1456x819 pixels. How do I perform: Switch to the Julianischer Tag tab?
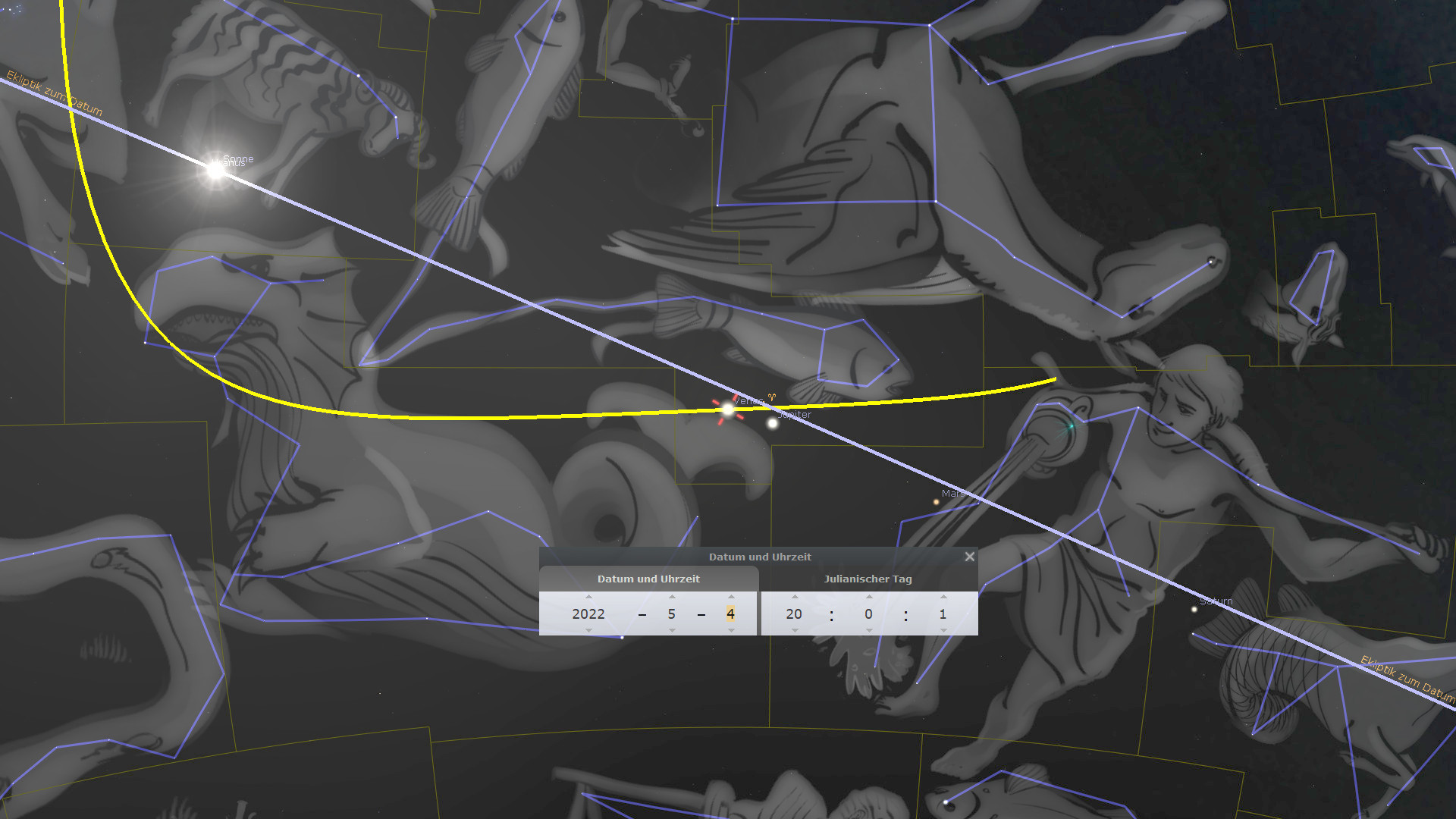[868, 579]
